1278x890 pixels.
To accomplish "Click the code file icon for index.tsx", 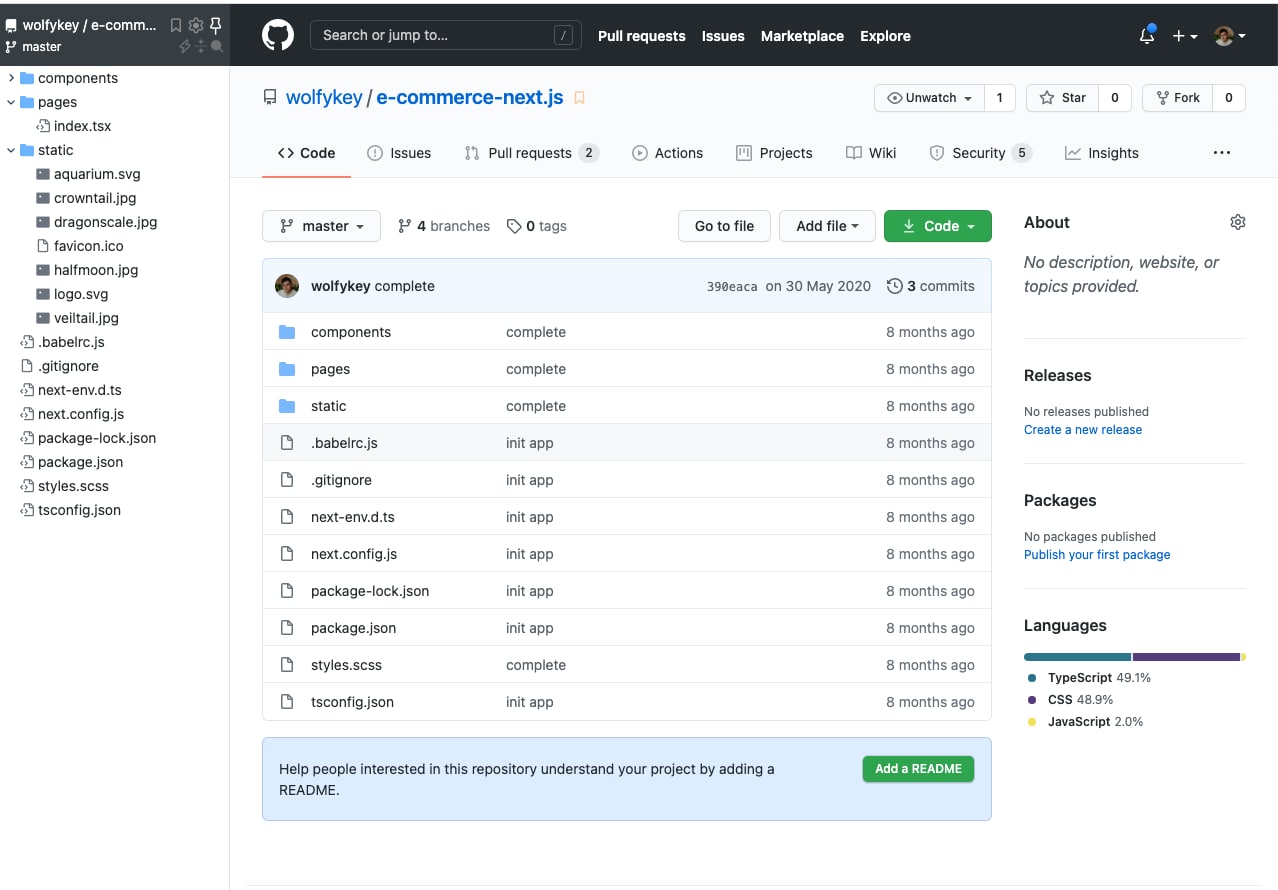I will point(43,126).
